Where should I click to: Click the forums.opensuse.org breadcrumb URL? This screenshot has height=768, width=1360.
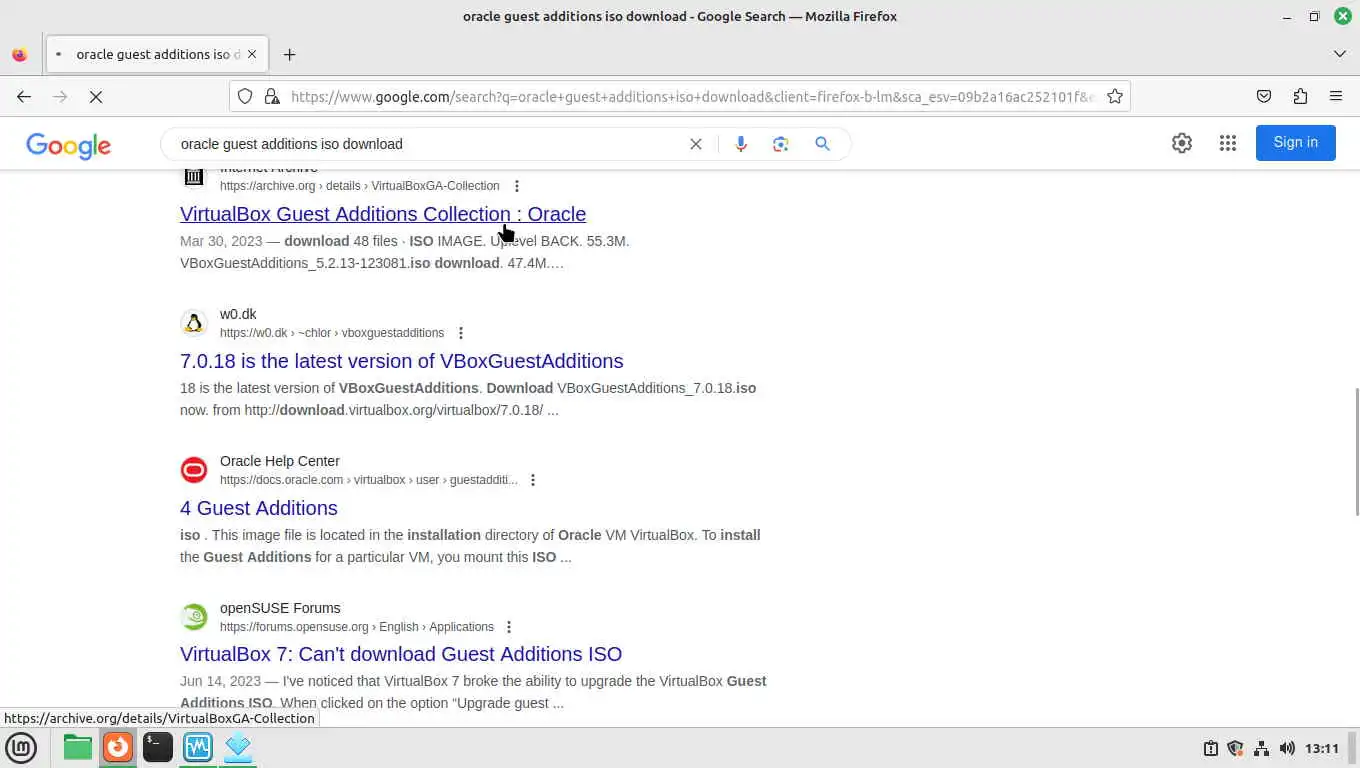click(357, 627)
